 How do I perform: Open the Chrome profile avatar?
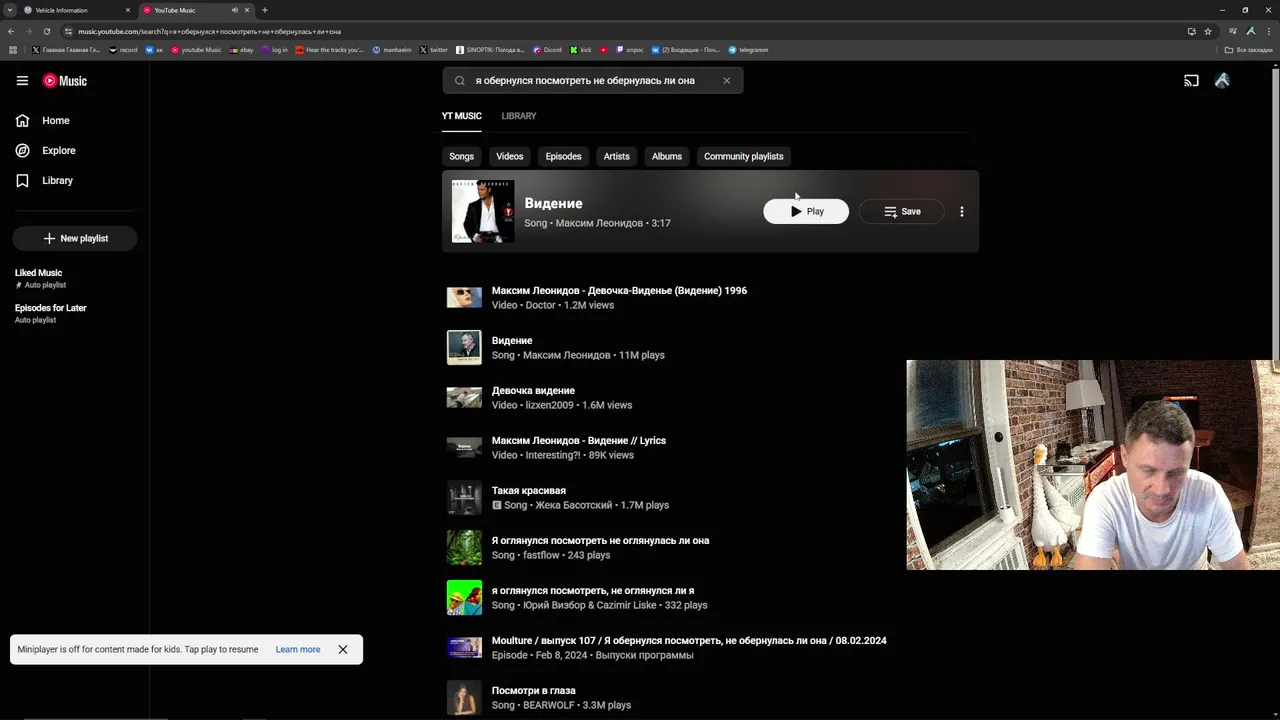pos(1251,31)
